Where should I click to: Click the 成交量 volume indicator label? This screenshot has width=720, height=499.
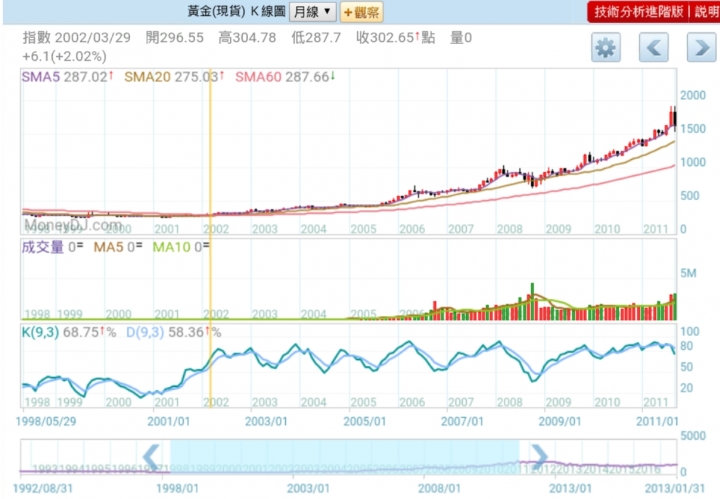coord(44,245)
